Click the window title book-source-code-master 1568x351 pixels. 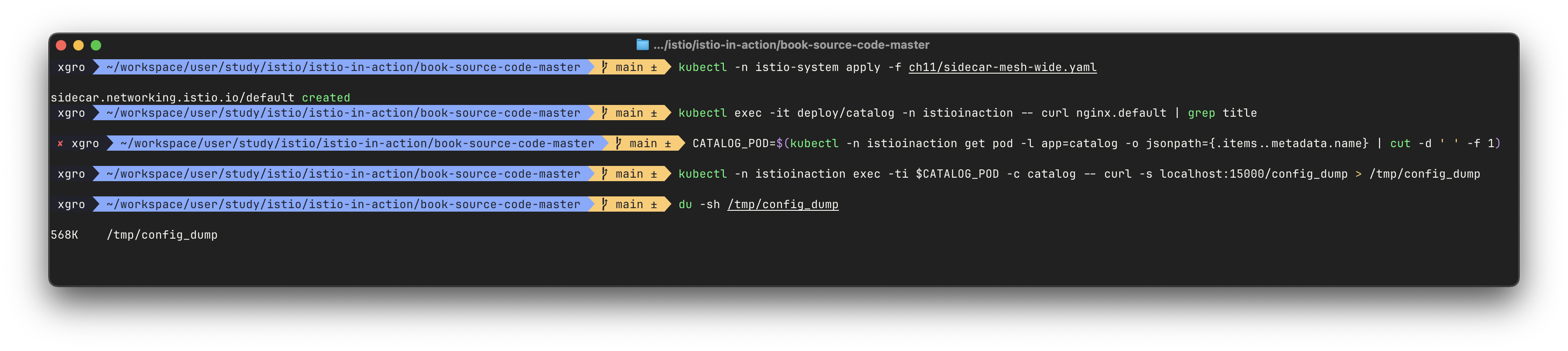[x=791, y=44]
